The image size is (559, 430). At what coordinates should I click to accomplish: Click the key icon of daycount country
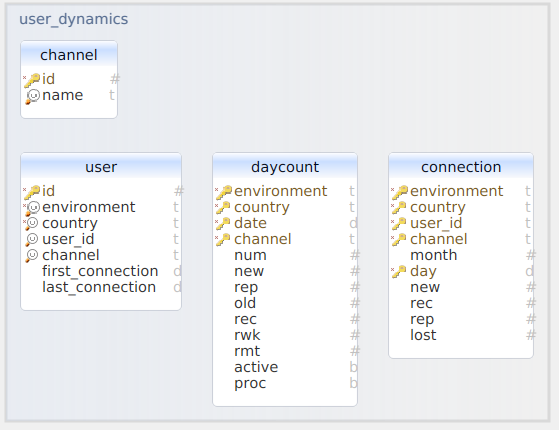tap(224, 208)
